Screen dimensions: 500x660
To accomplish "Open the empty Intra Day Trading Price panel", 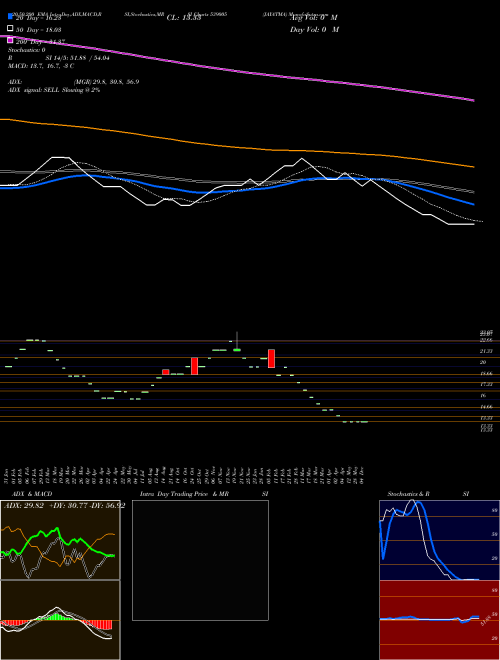I will [200, 560].
